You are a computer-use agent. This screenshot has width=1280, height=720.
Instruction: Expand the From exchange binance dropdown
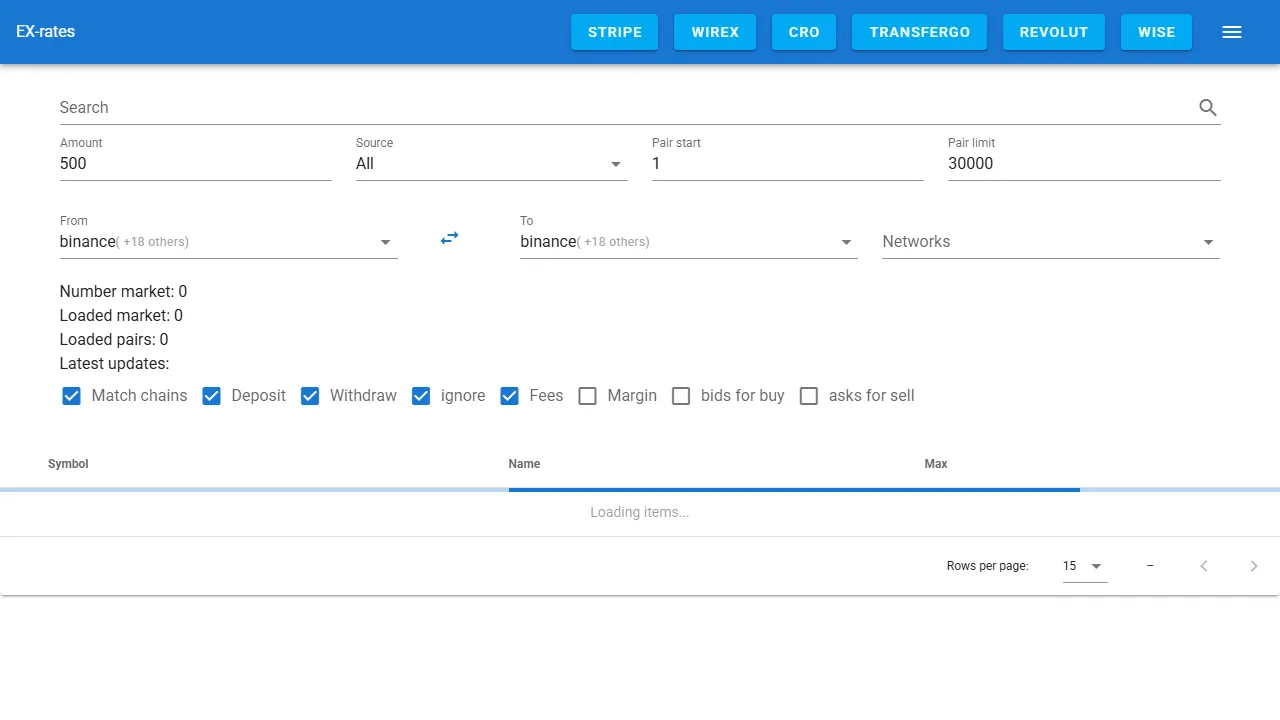384,241
